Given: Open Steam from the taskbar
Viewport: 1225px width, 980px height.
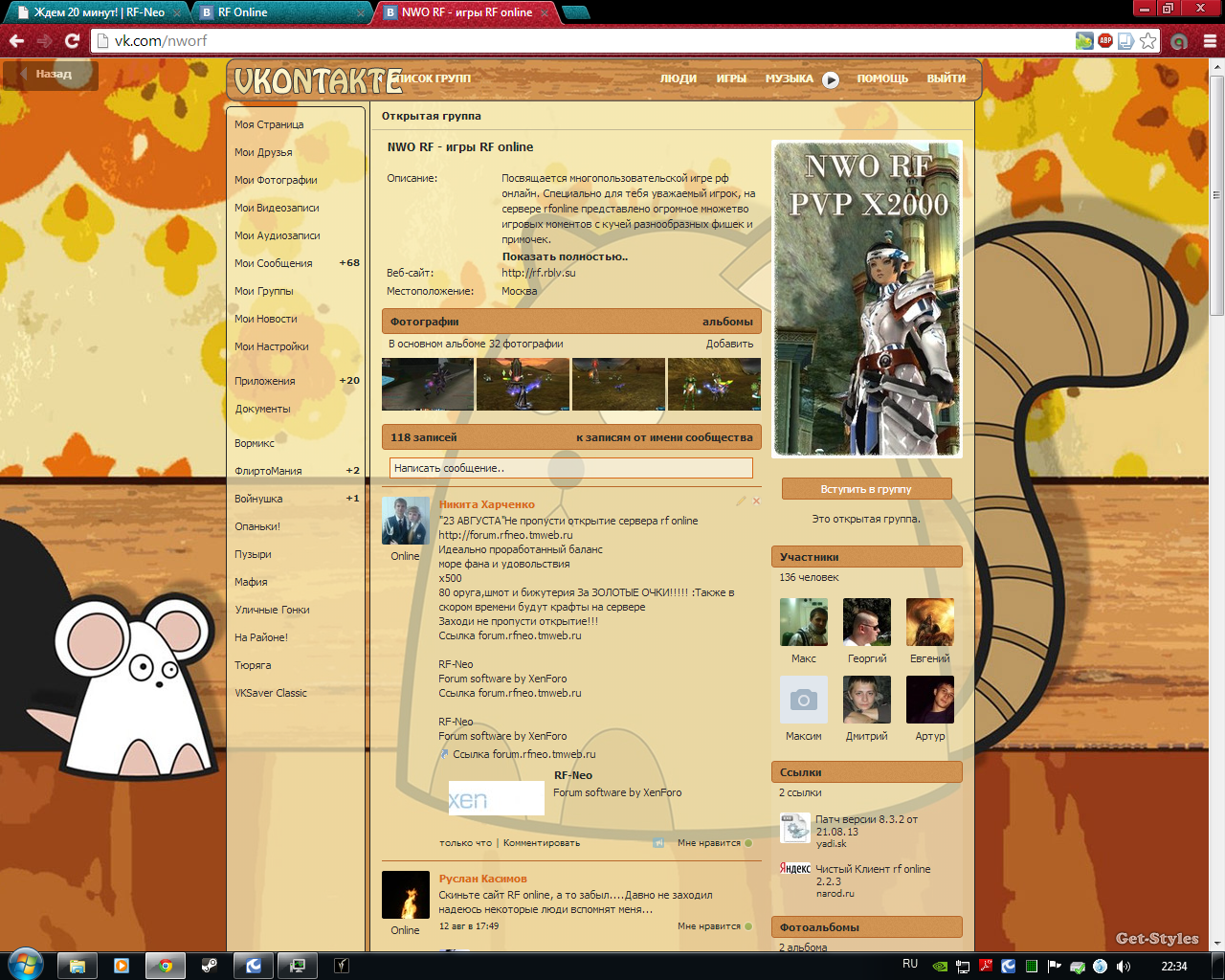Looking at the screenshot, I should (210, 966).
